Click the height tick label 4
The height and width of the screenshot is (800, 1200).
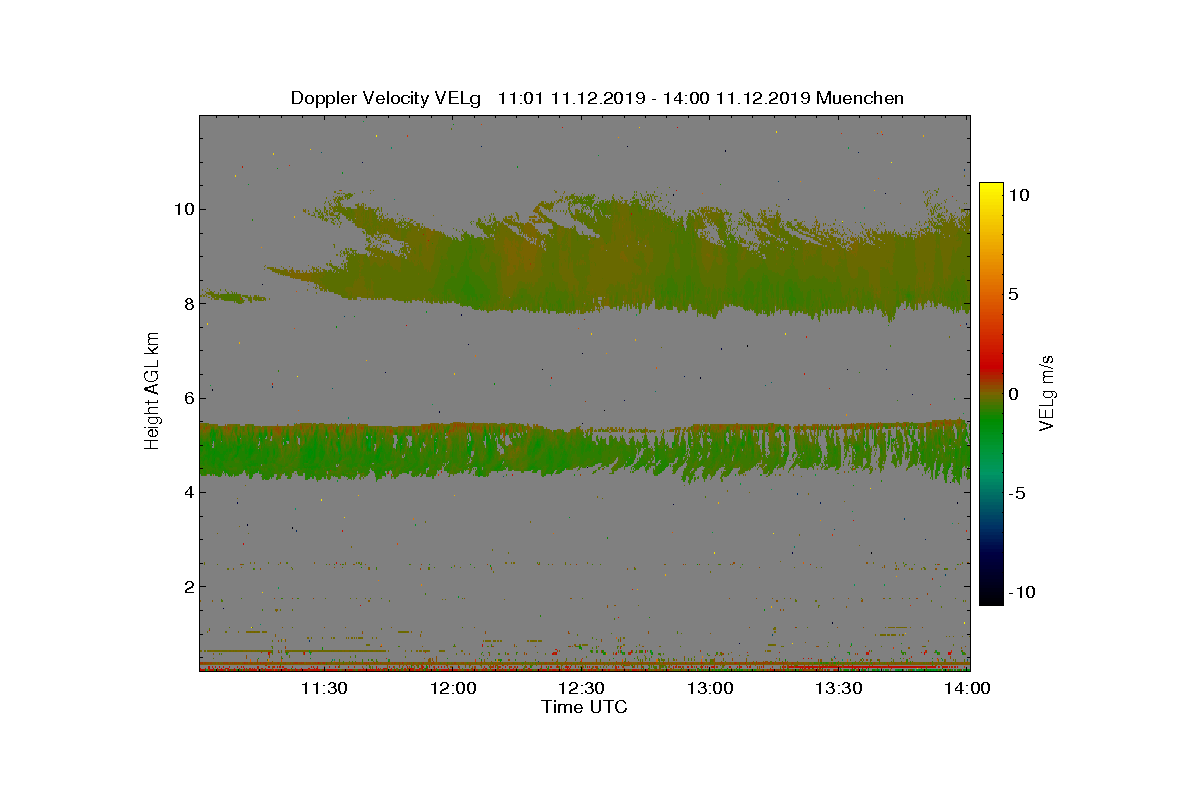point(188,492)
